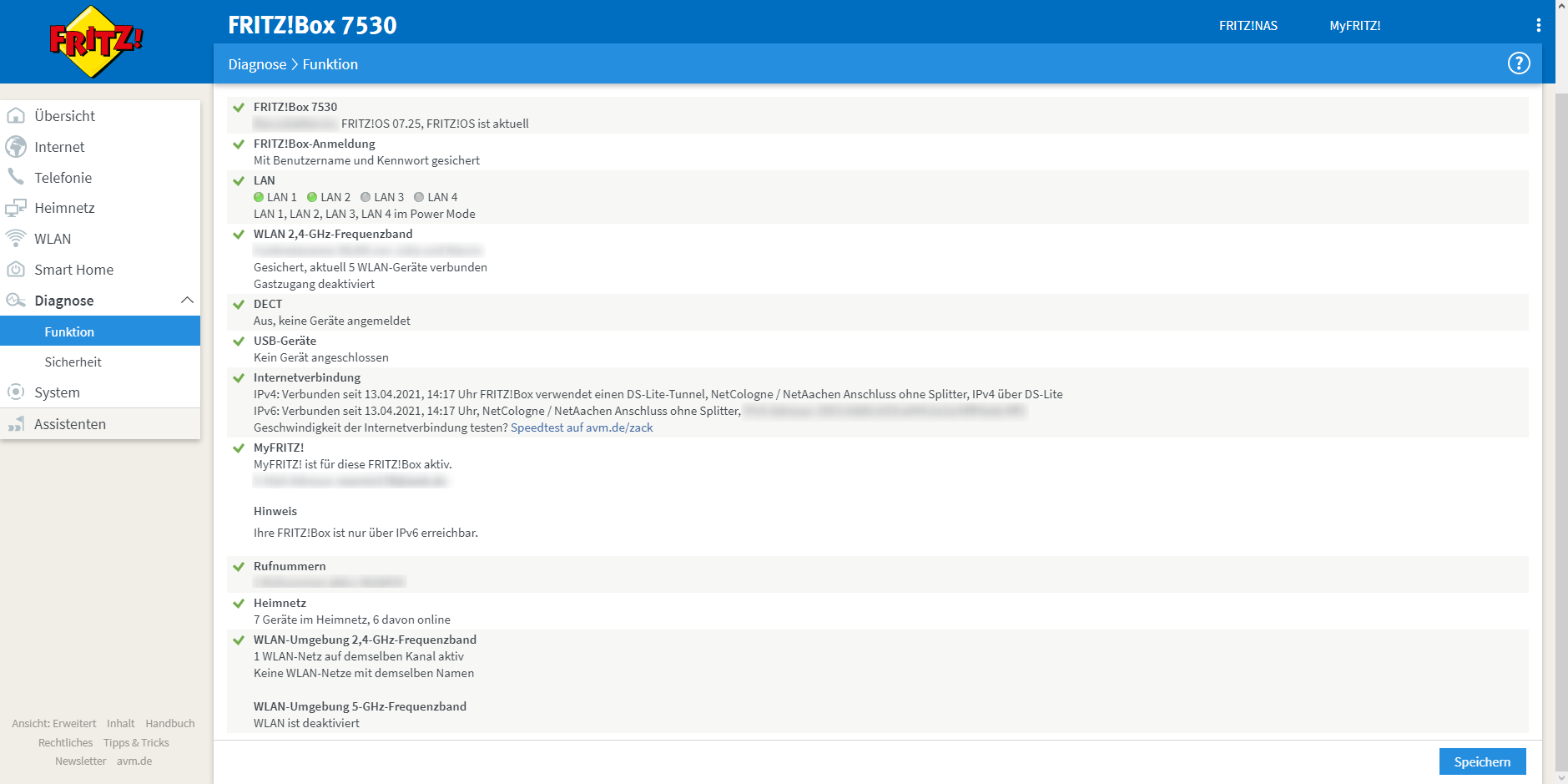Click green checkmark beside FRITZ!Box-Anmeldung

[239, 144]
